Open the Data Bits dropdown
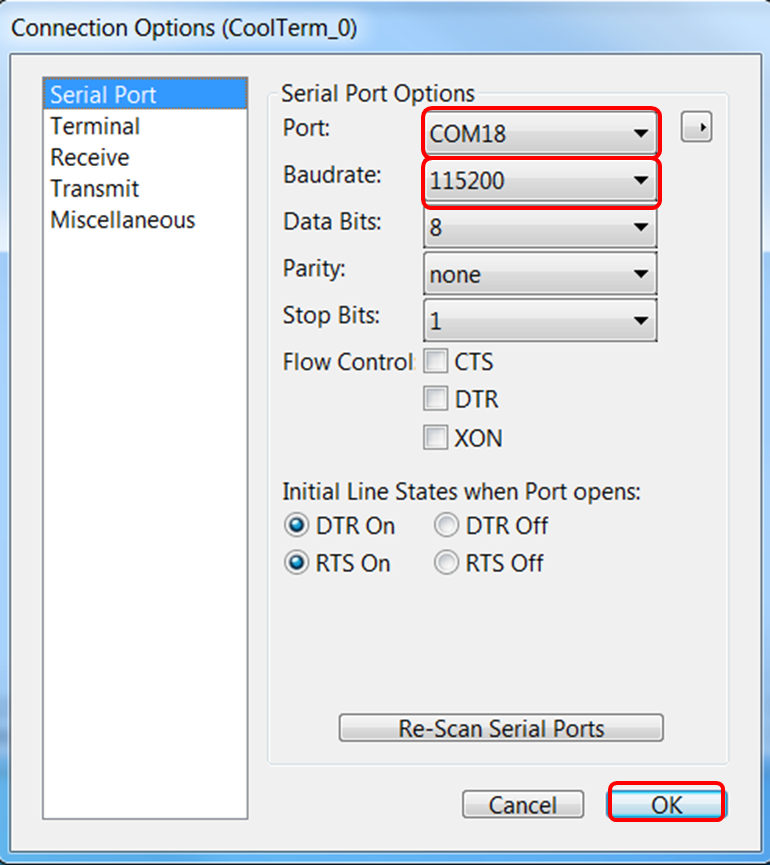 click(540, 228)
